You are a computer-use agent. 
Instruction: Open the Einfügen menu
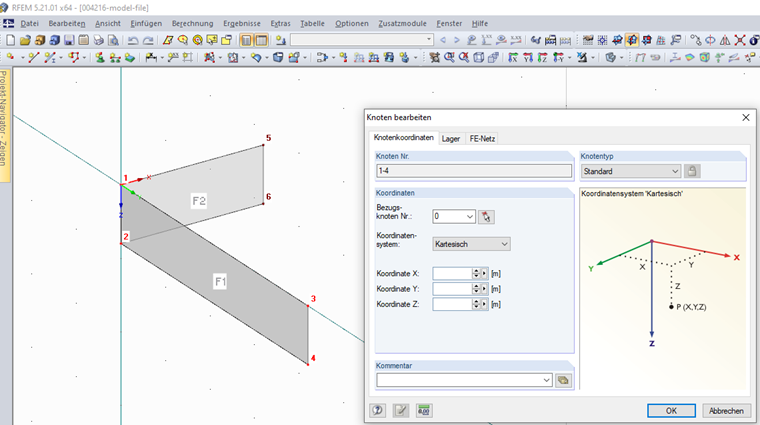coord(146,23)
